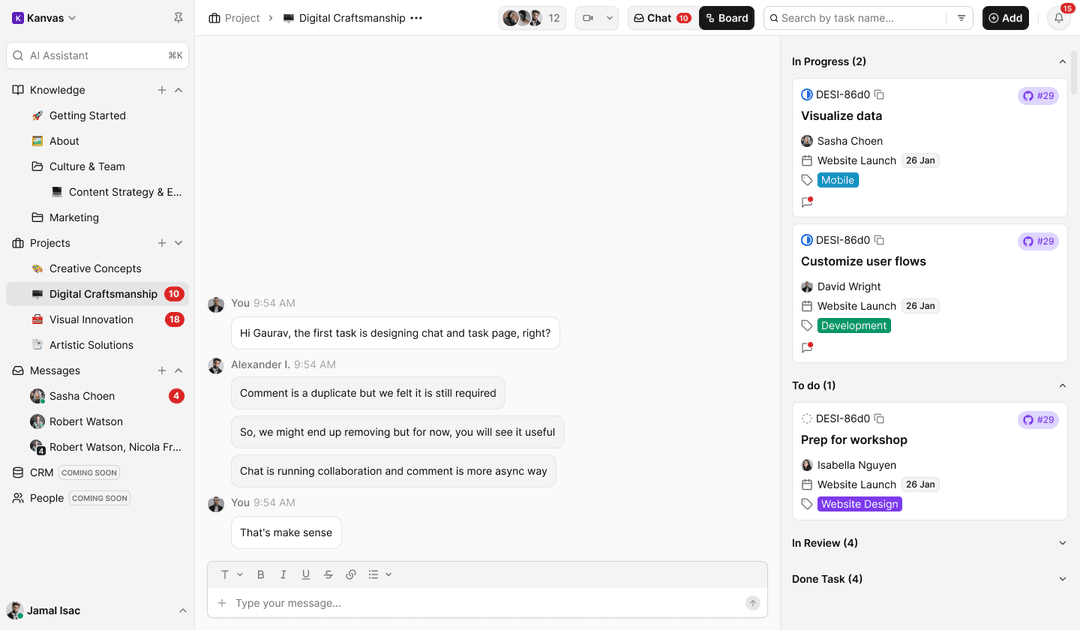
Task: Click the Add button
Action: tap(1005, 17)
